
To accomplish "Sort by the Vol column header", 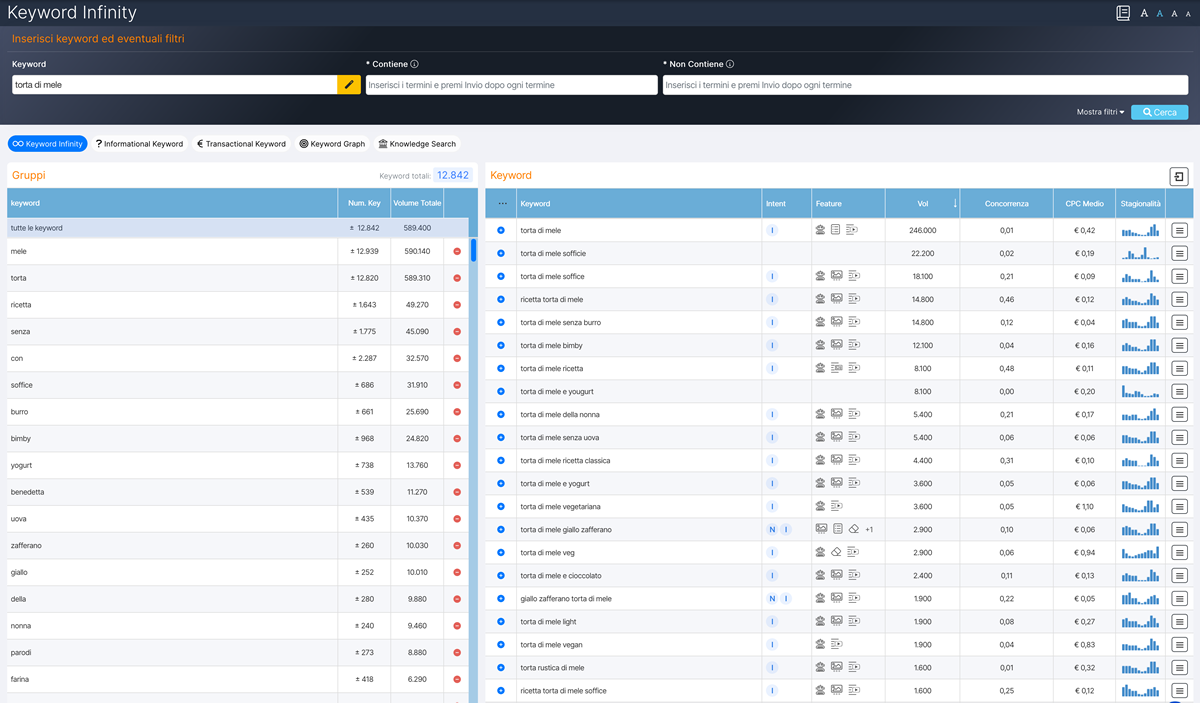I will (x=923, y=203).
